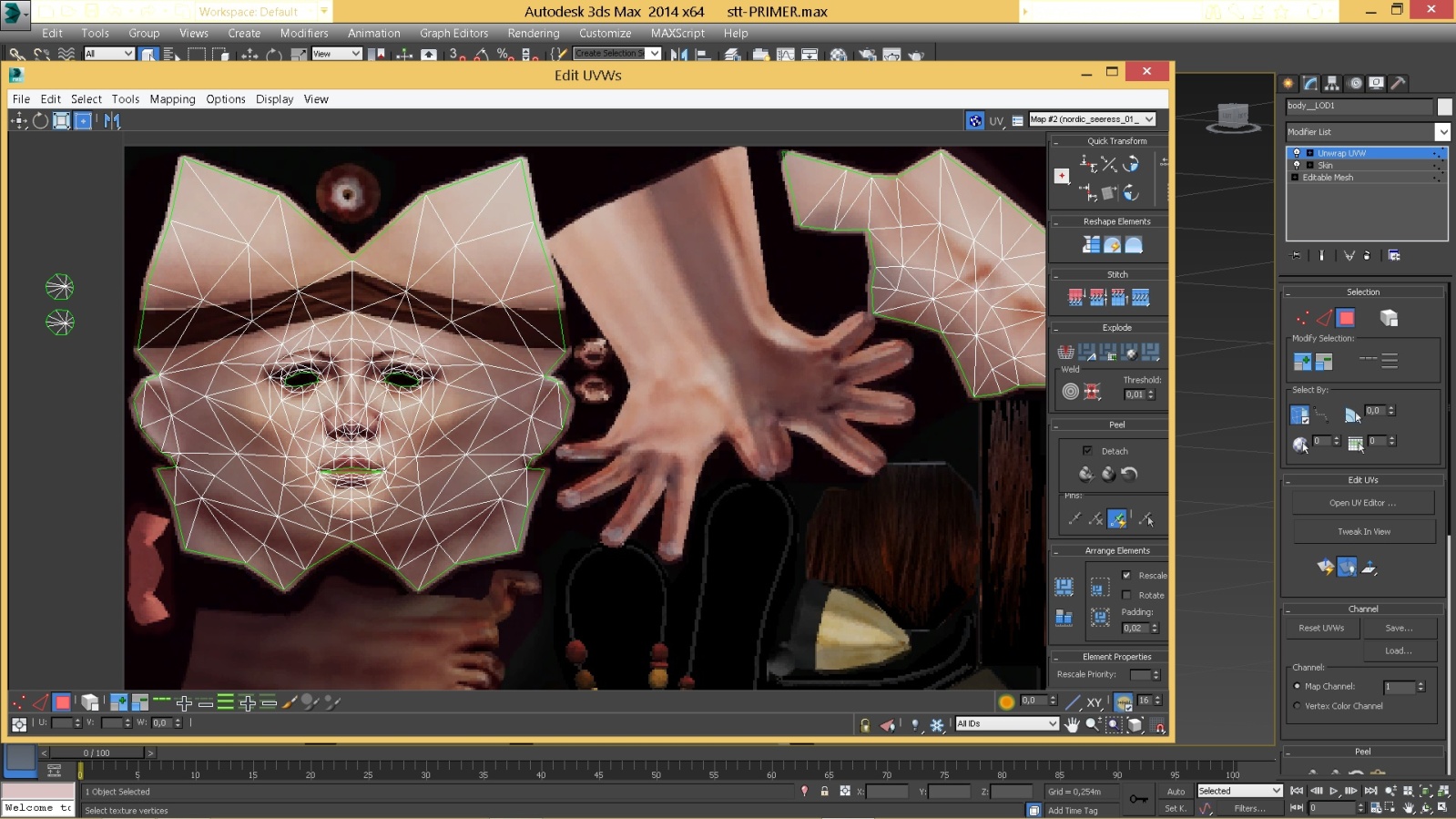This screenshot has width=1456, height=819.
Task: Collapse the Stitch rollout
Action: [1056, 274]
